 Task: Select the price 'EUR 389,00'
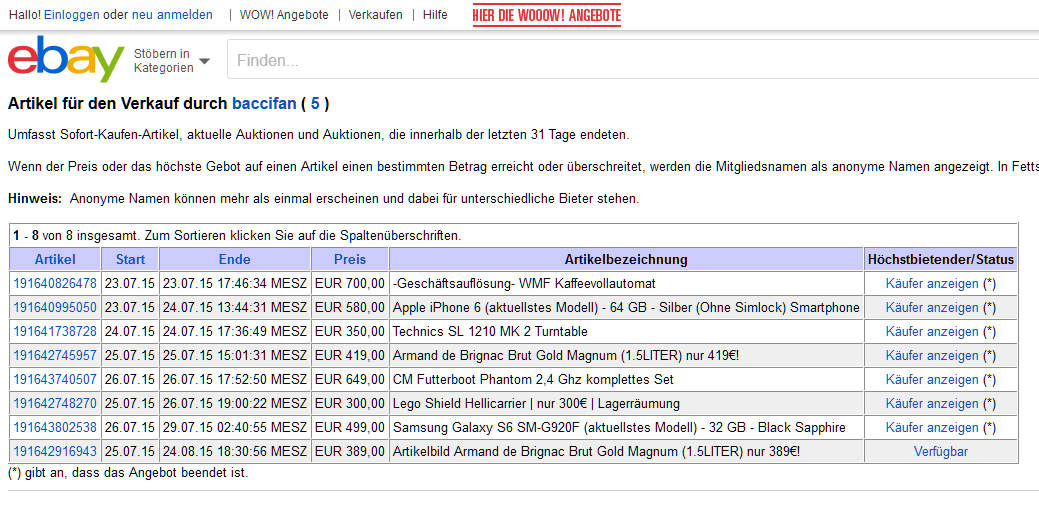click(x=350, y=451)
